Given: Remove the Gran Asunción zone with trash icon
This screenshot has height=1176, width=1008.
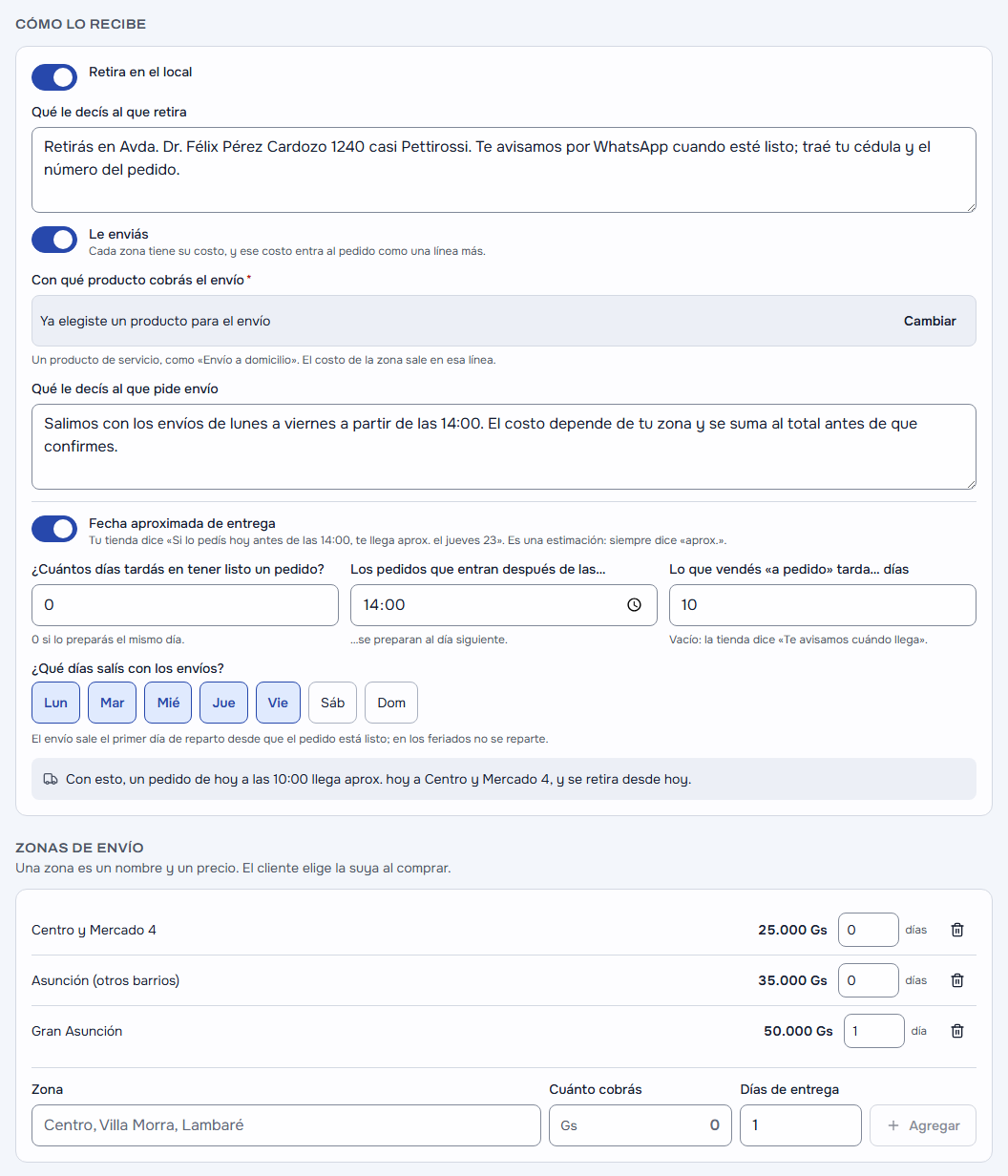Looking at the screenshot, I should point(957,1031).
